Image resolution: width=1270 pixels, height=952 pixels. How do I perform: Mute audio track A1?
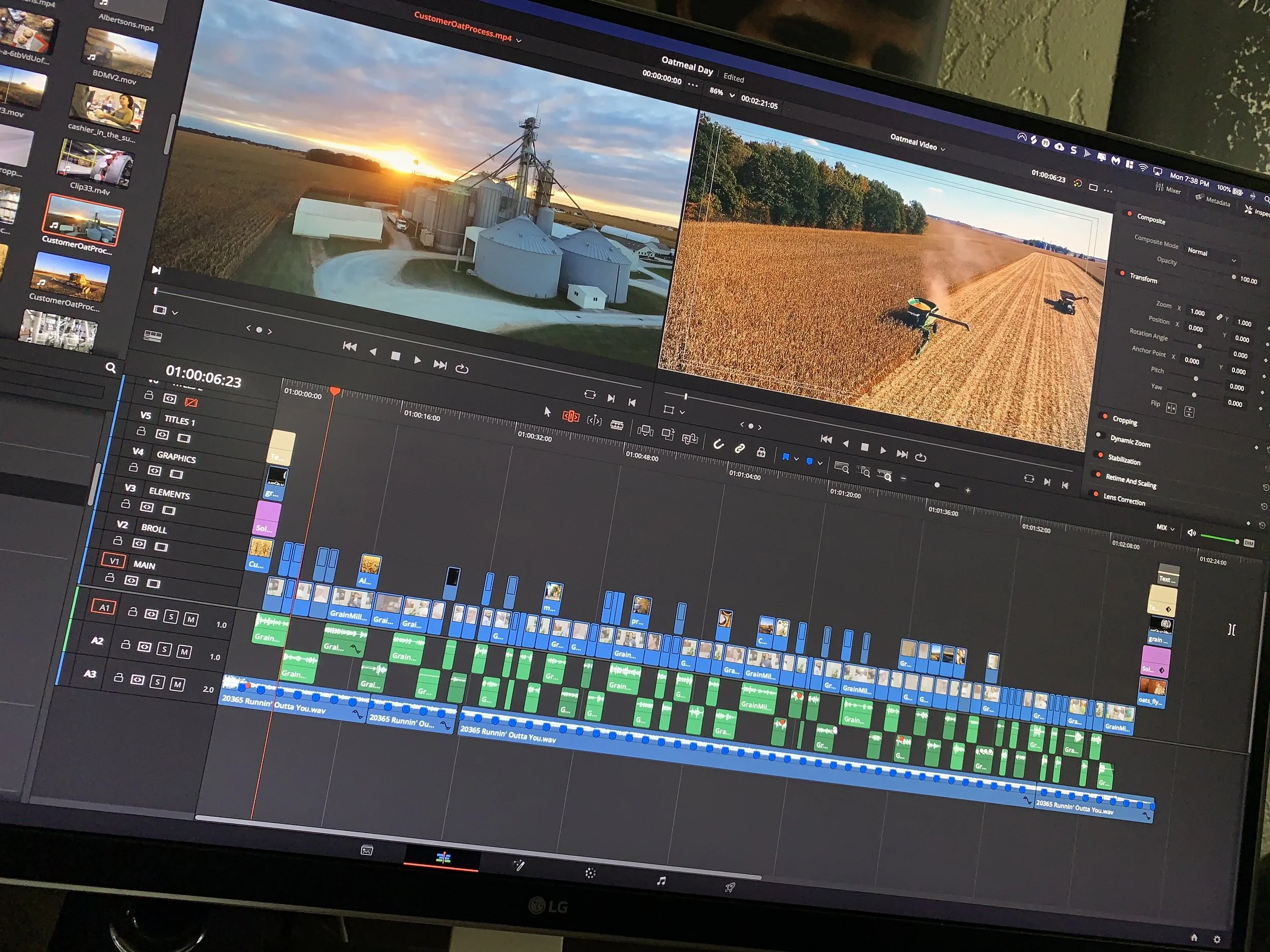point(190,619)
